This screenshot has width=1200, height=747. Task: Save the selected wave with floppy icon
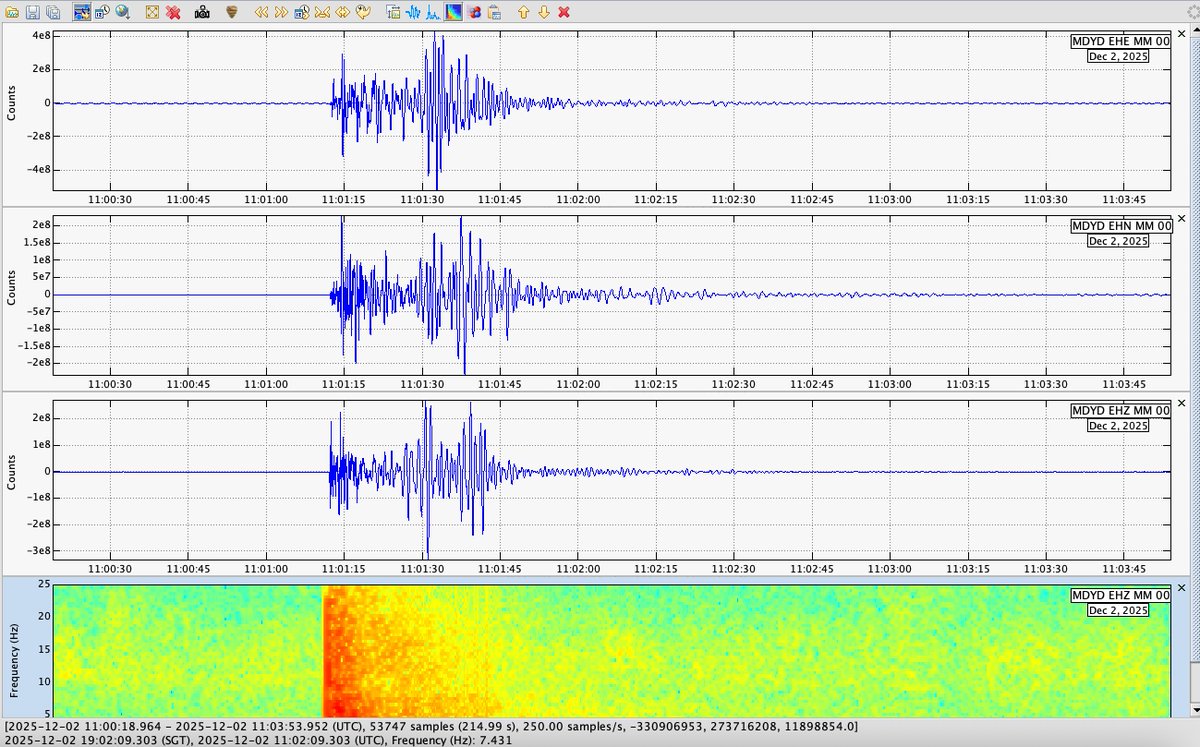pos(33,12)
